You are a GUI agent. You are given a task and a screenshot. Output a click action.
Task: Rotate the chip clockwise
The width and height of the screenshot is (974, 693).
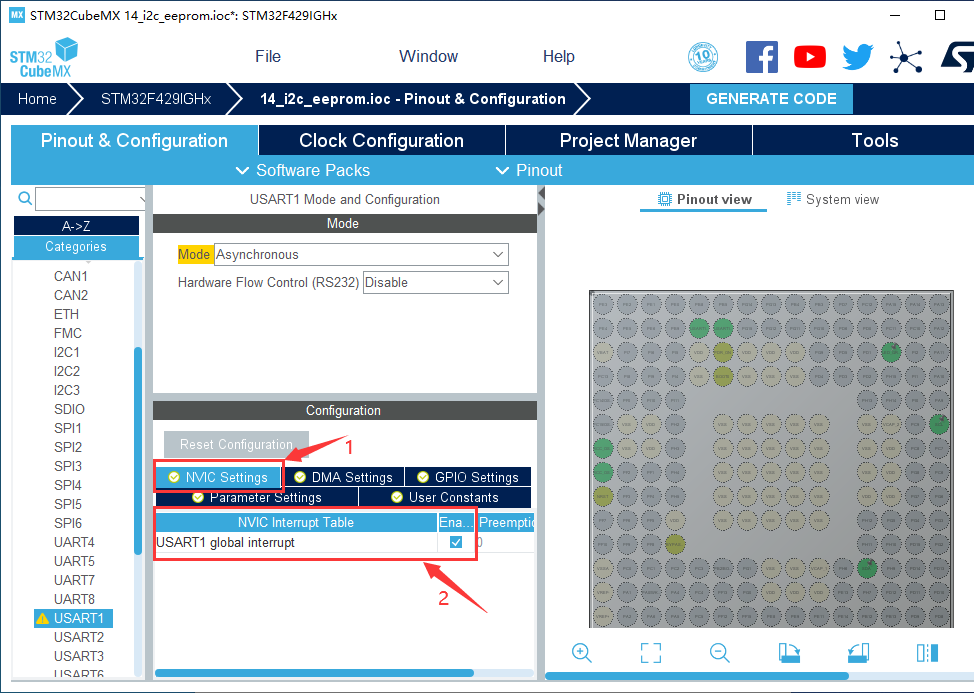789,653
